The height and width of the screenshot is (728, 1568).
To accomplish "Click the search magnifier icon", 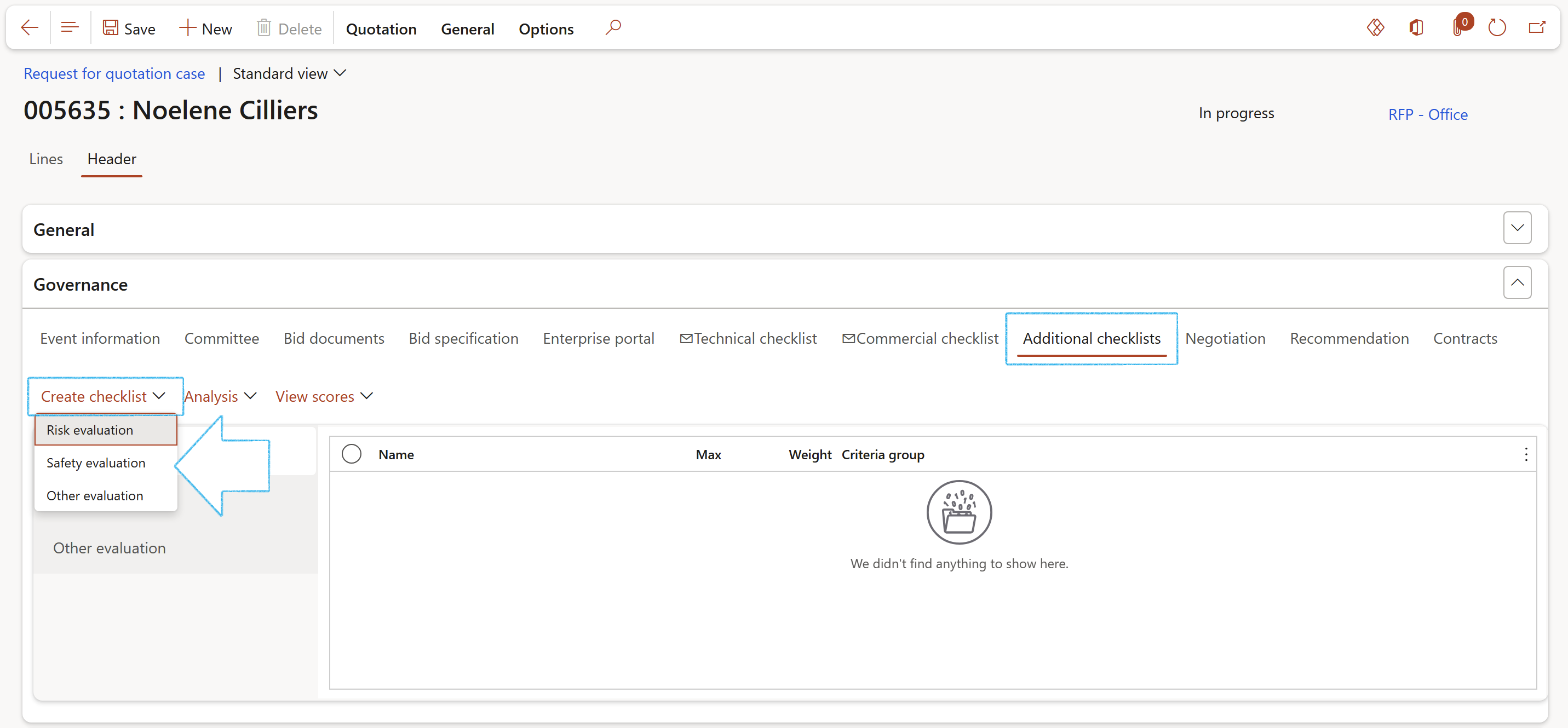I will coord(613,28).
